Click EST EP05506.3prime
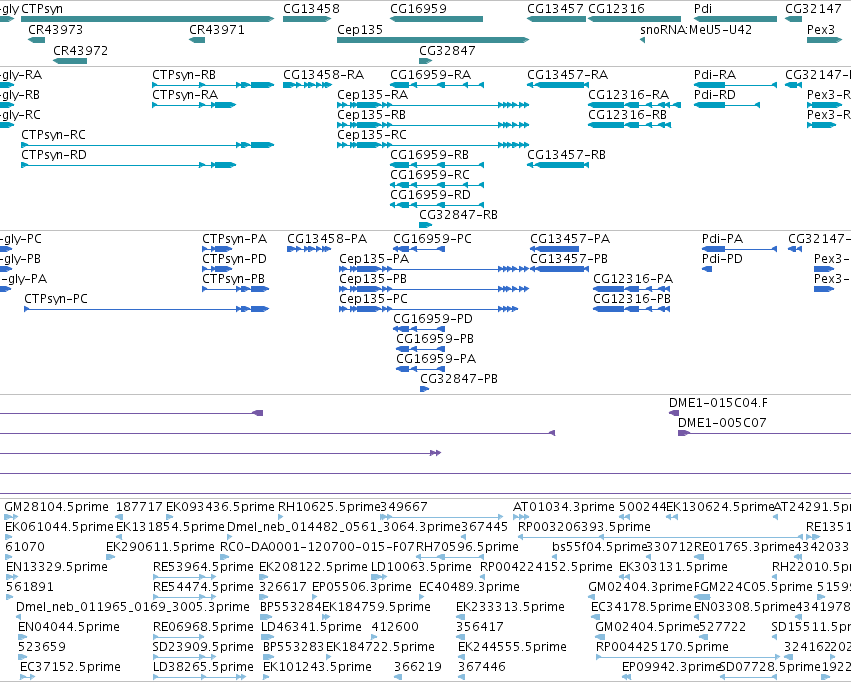This screenshot has width=851, height=682. (x=361, y=588)
